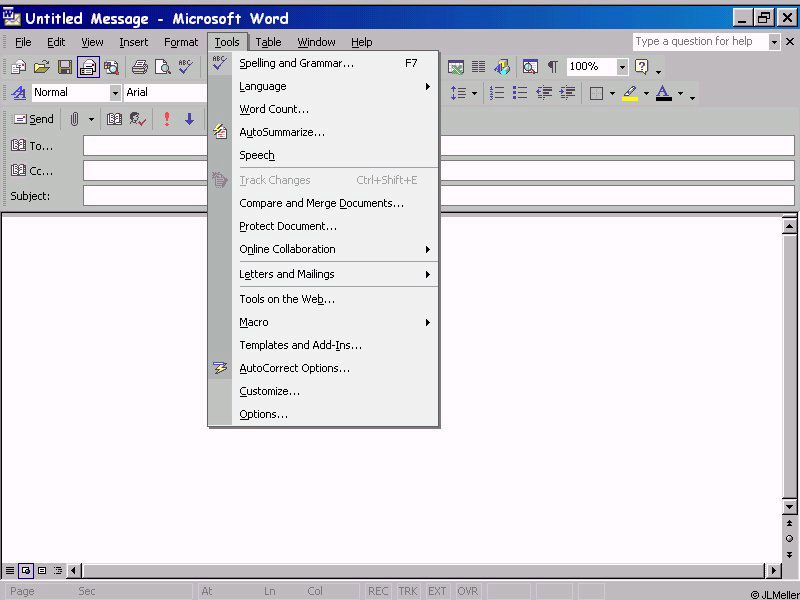Open the Zoom percentage dropdown

[x=622, y=67]
